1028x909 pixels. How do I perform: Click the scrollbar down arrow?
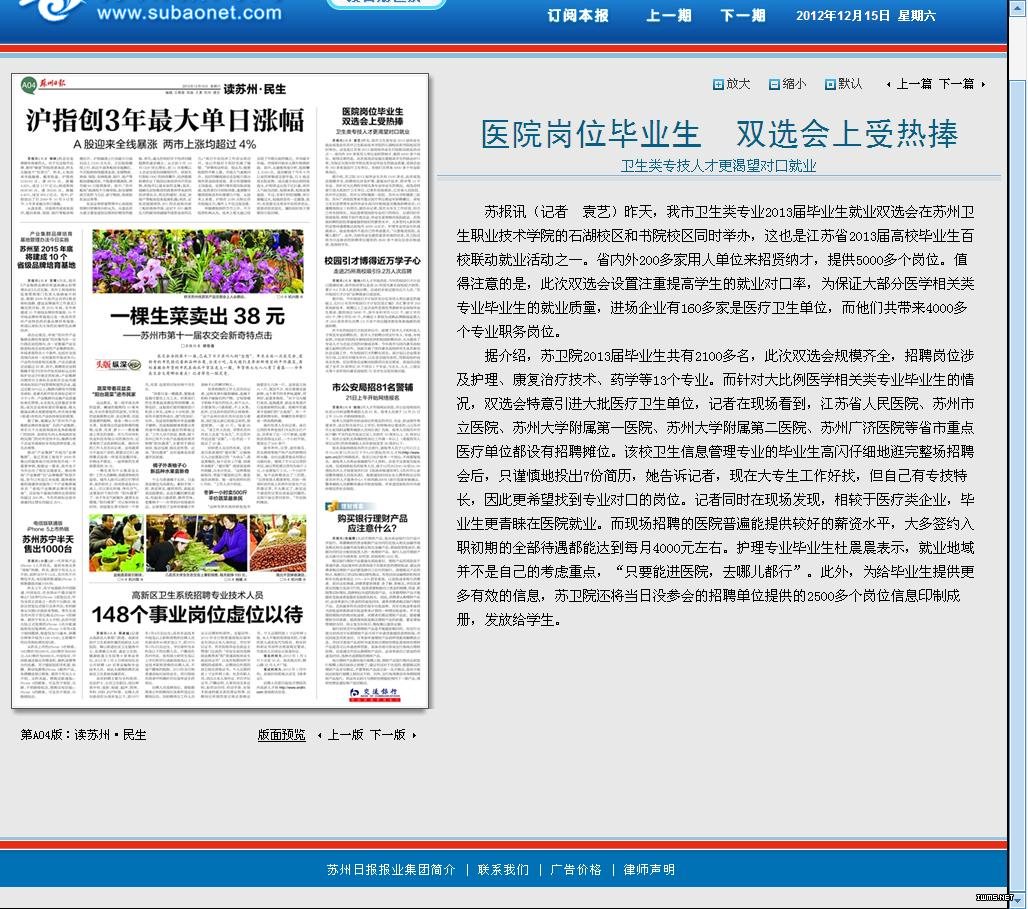1017,901
